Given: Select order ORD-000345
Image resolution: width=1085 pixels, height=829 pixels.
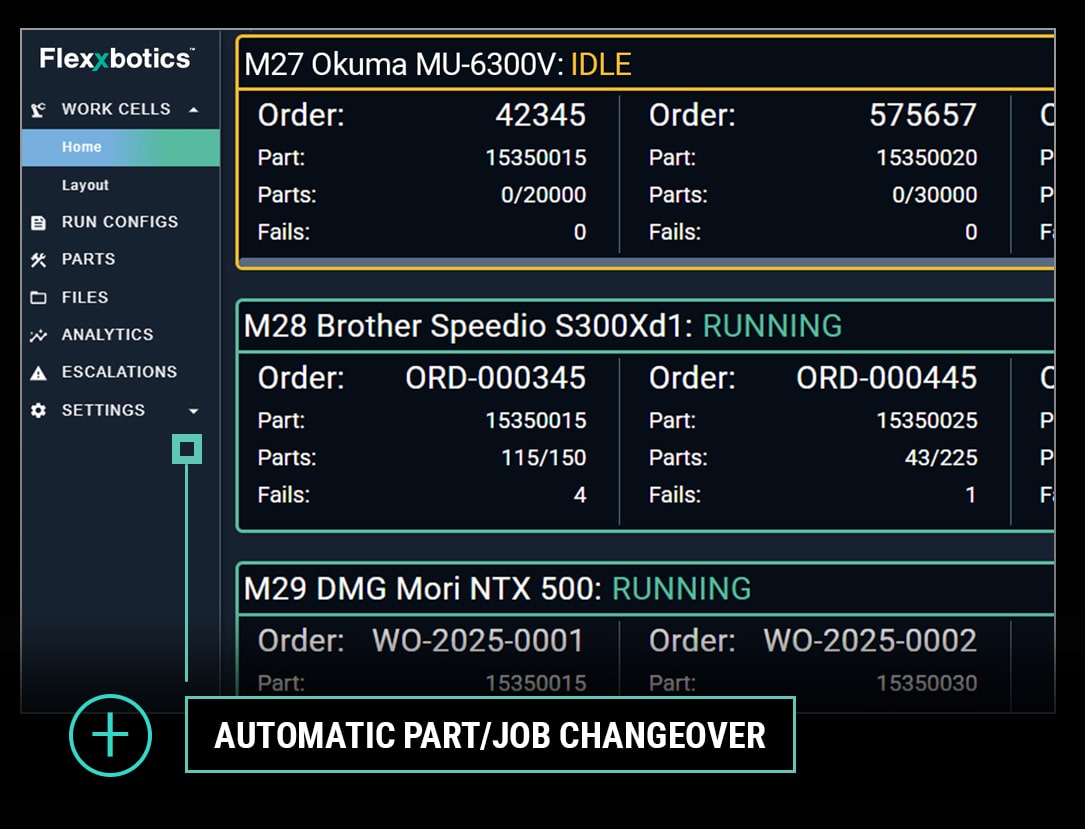Looking at the screenshot, I should coord(495,378).
